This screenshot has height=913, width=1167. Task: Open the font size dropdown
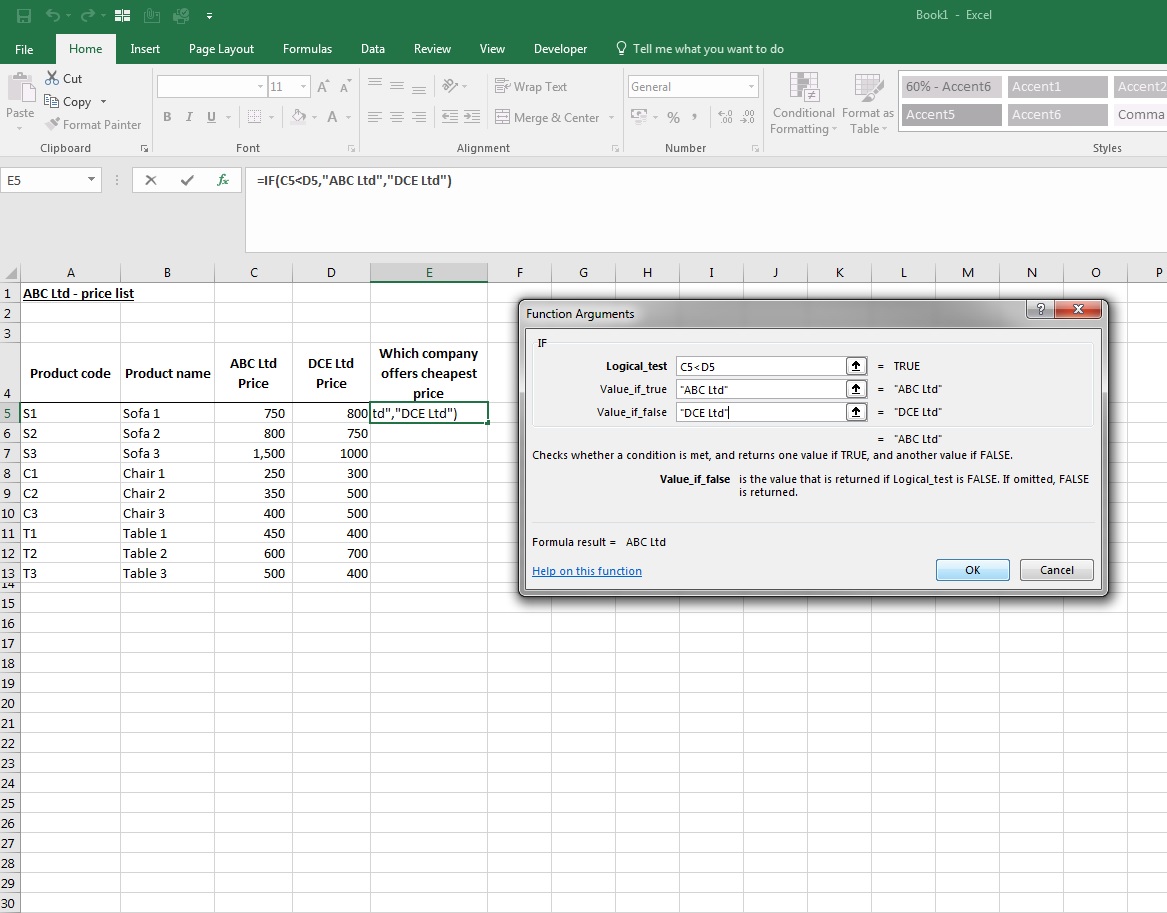coord(304,86)
